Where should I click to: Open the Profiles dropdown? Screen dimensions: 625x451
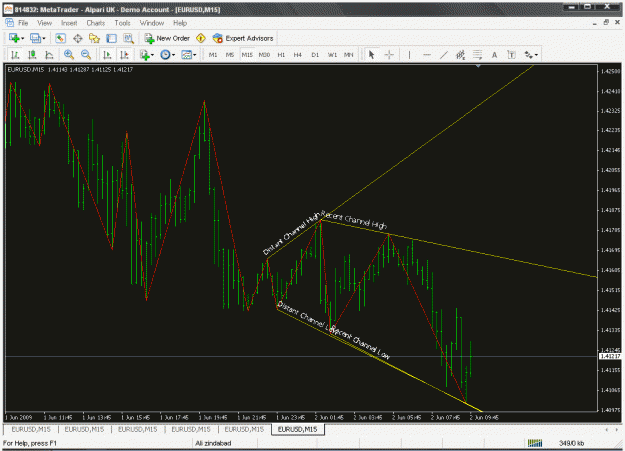[38, 38]
